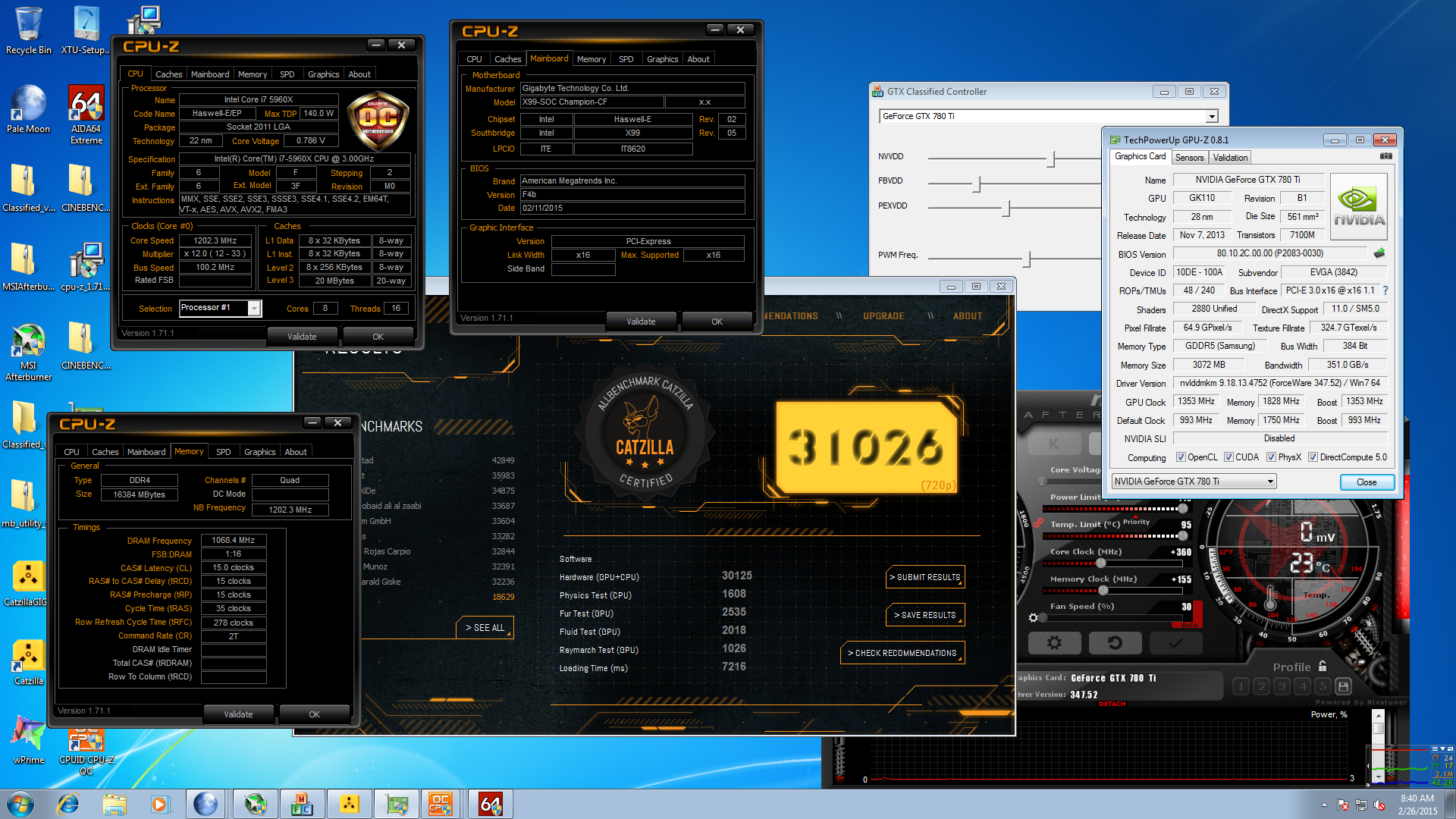
Task: Adjust FBVDD slider in Classified Controller
Action: coord(977,183)
